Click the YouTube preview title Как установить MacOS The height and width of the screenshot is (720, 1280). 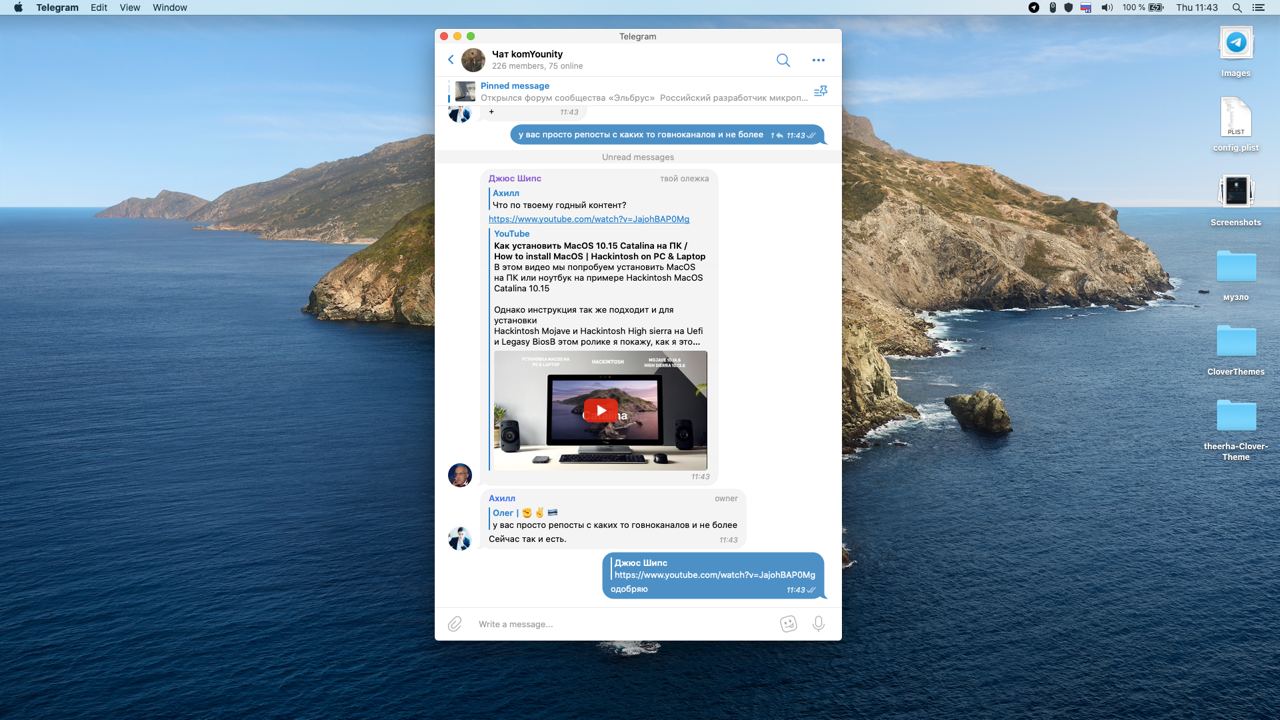coord(599,251)
